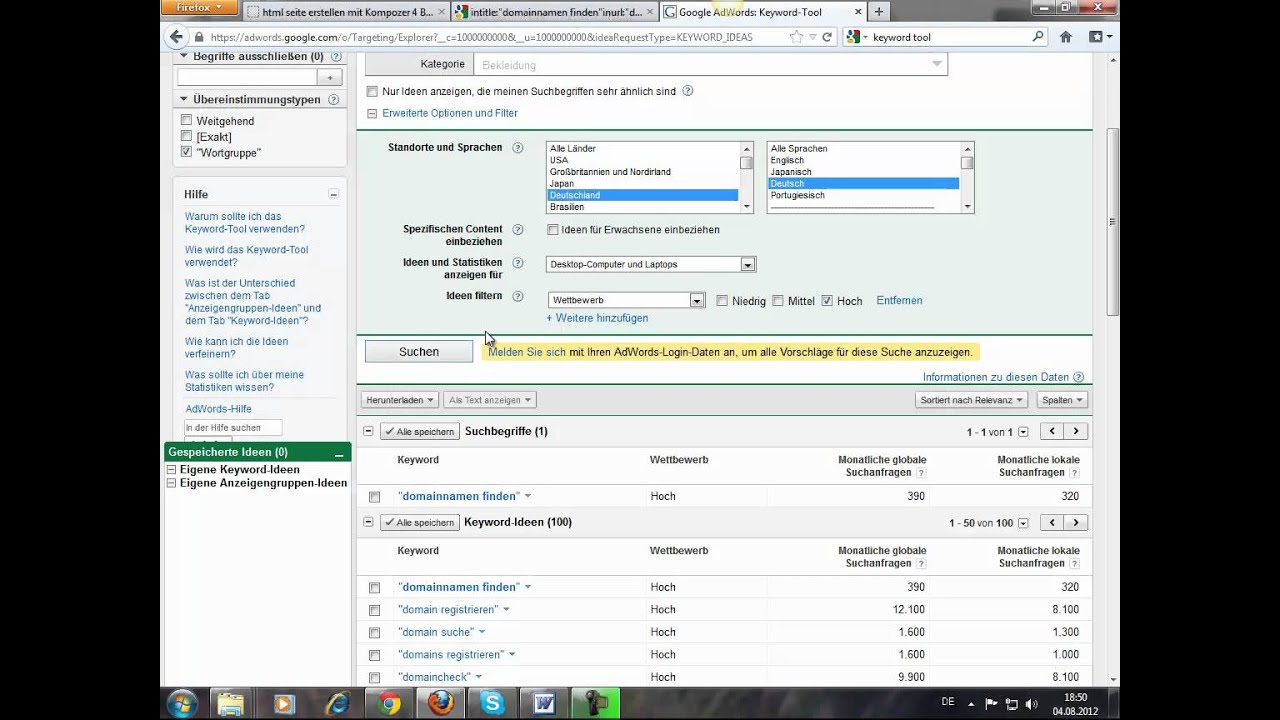Image resolution: width=1280 pixels, height=720 pixels.
Task: Open Microsoft Word from the taskbar
Action: [x=544, y=703]
